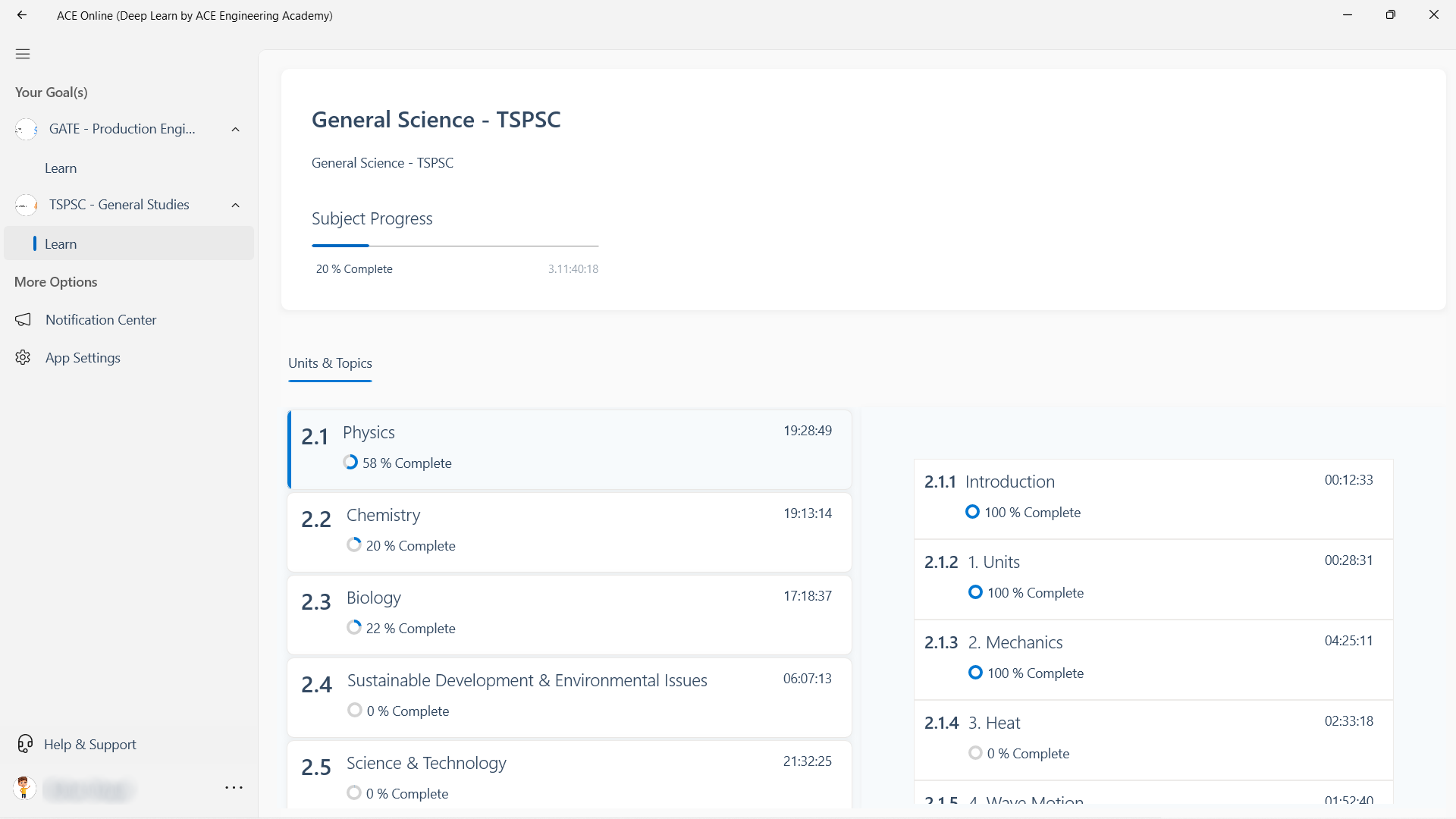Open the three-dot profile options menu
This screenshot has height=819, width=1456.
[234, 788]
